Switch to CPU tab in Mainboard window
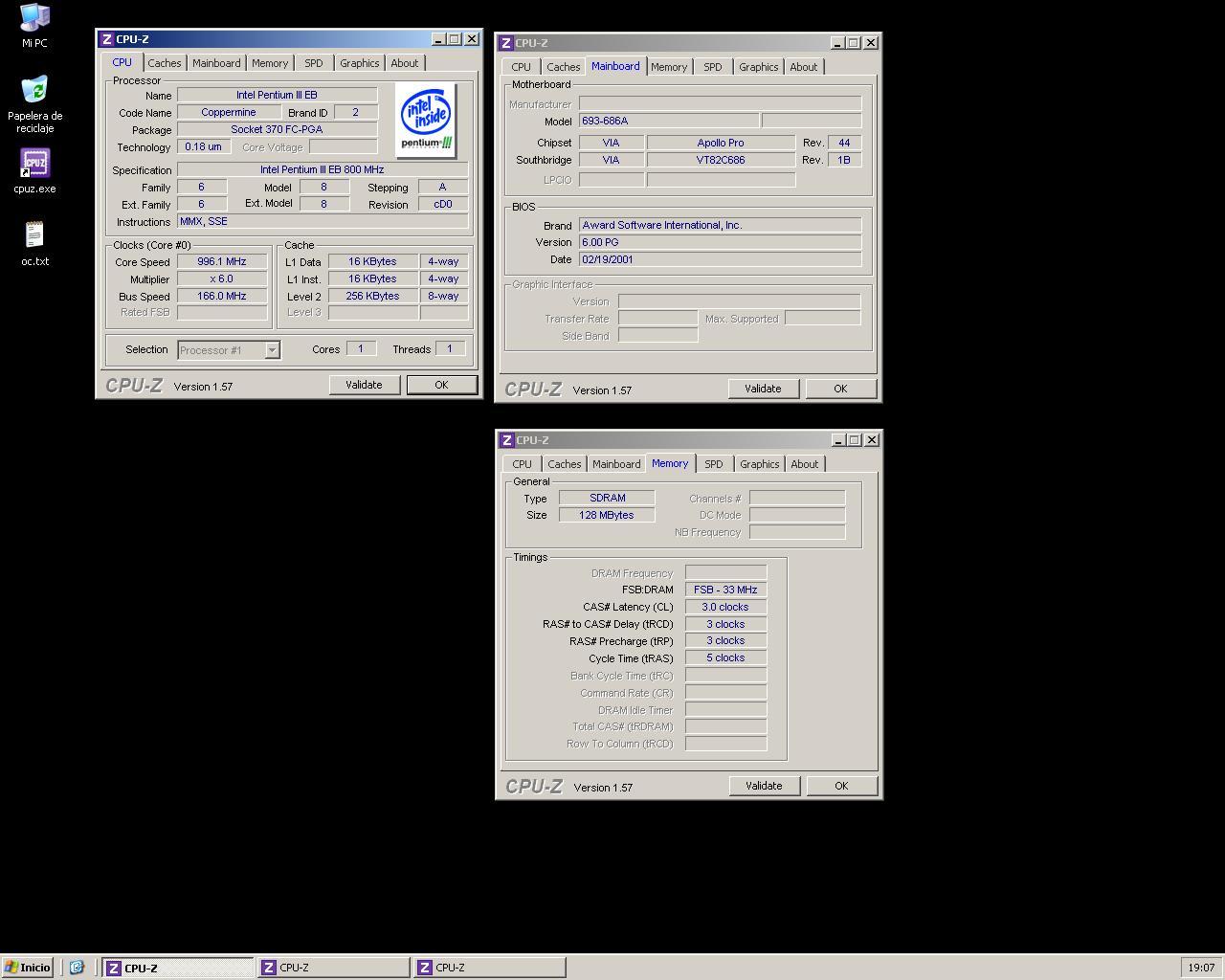 521,67
